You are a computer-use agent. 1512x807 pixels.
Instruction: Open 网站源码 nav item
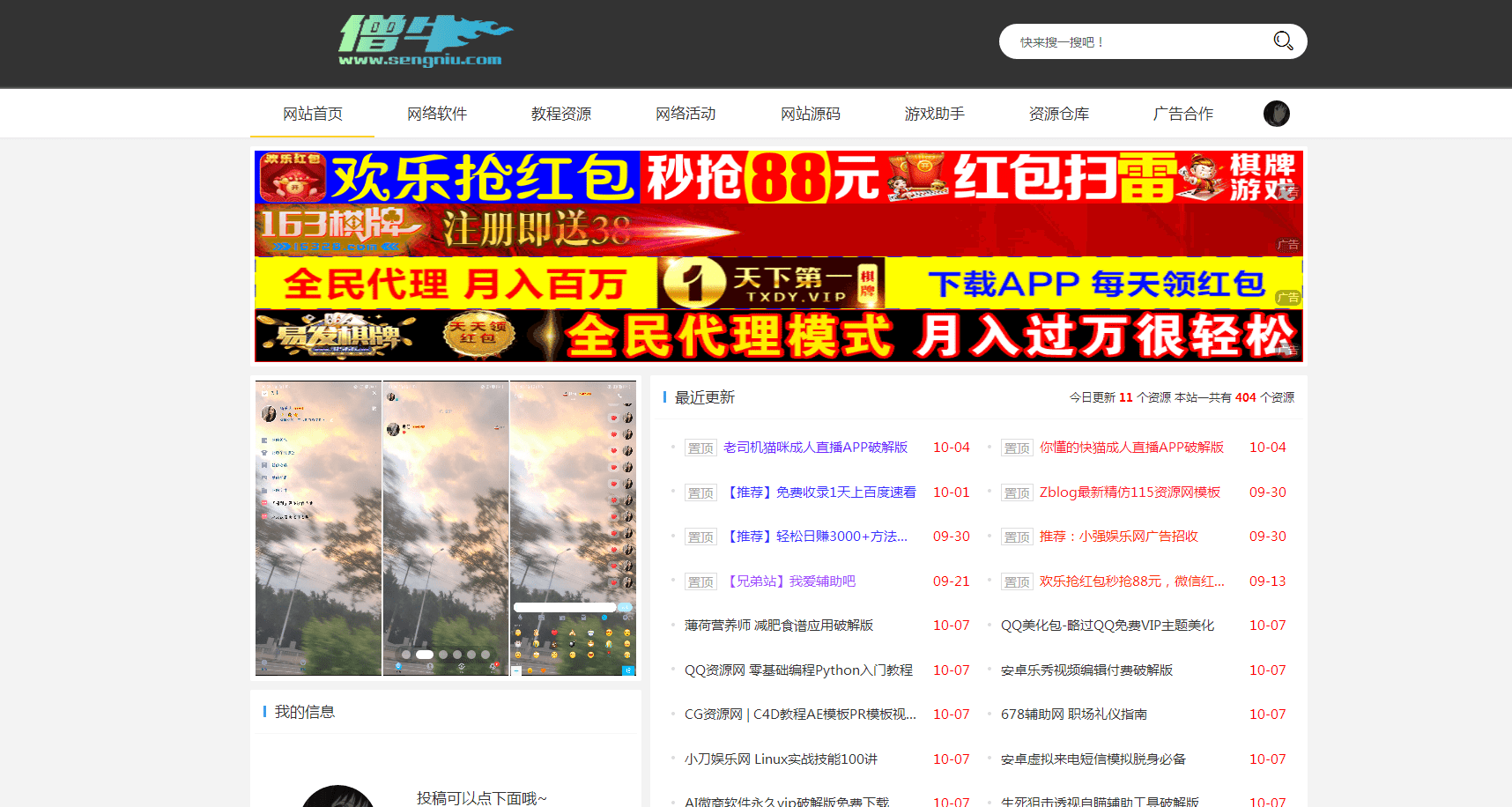coord(811,114)
